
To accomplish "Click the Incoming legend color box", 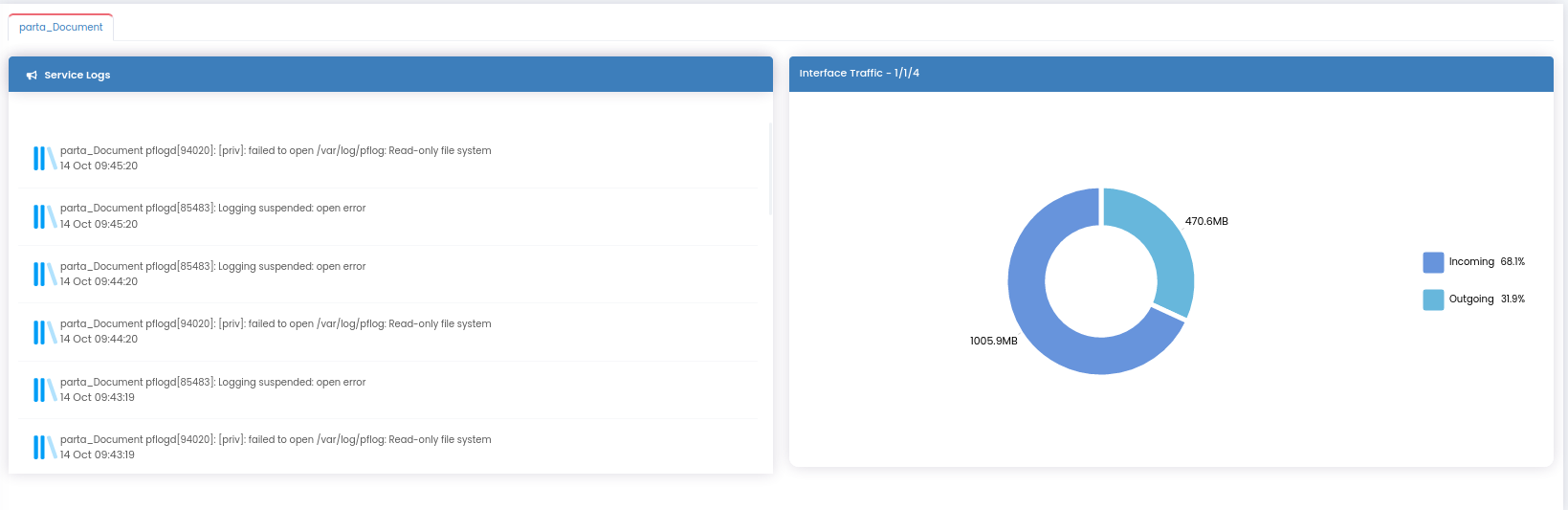I will point(1432,262).
